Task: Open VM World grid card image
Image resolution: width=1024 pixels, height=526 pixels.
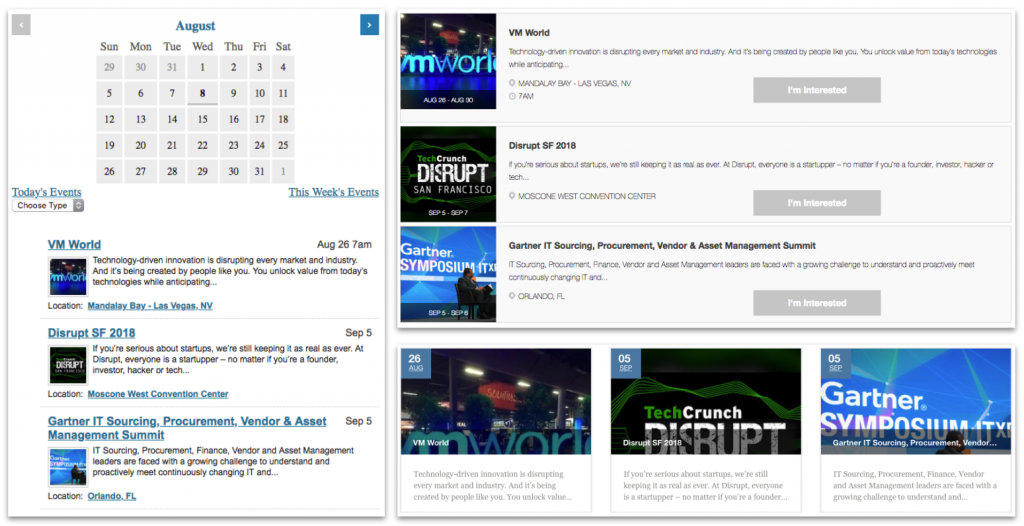Action: point(496,401)
